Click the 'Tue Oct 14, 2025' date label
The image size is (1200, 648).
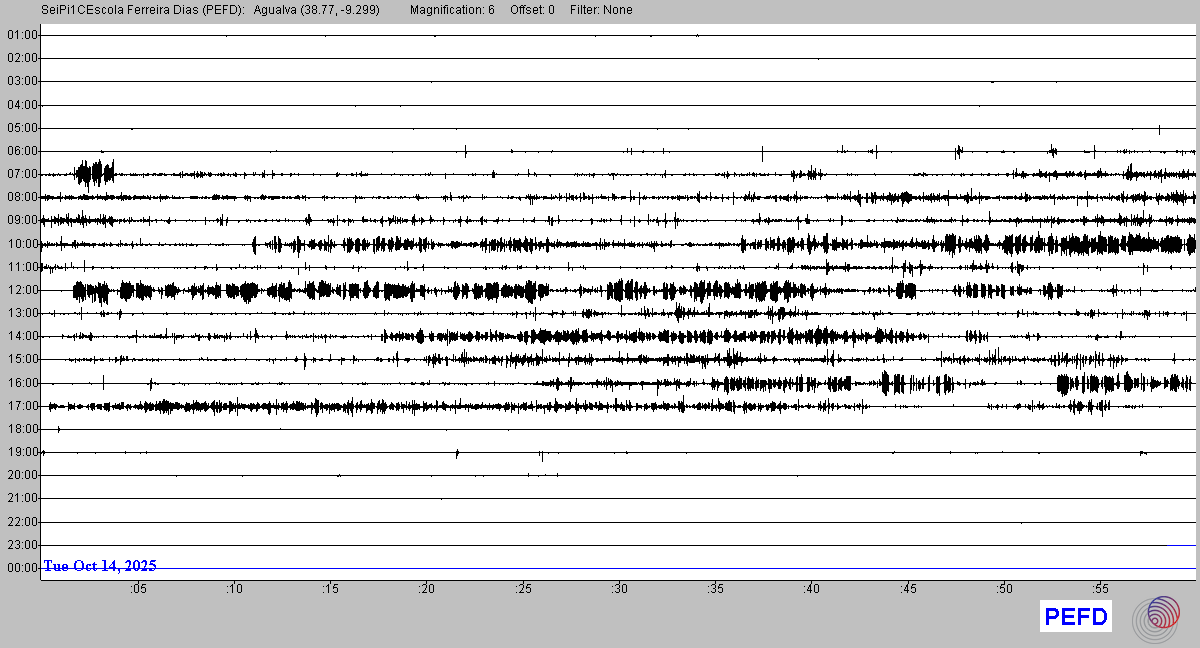100,566
